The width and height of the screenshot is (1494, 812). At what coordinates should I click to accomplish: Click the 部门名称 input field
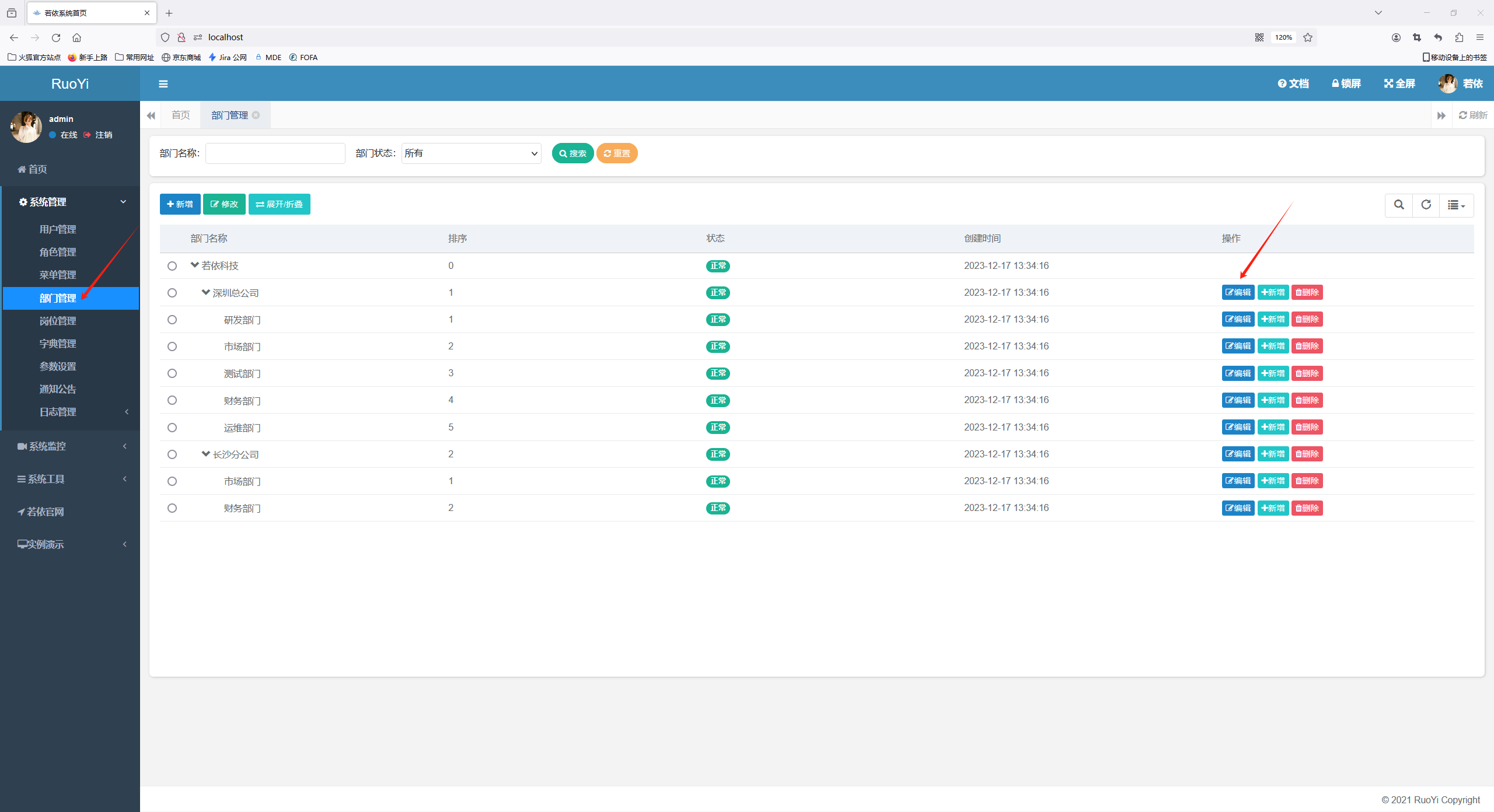(x=275, y=153)
